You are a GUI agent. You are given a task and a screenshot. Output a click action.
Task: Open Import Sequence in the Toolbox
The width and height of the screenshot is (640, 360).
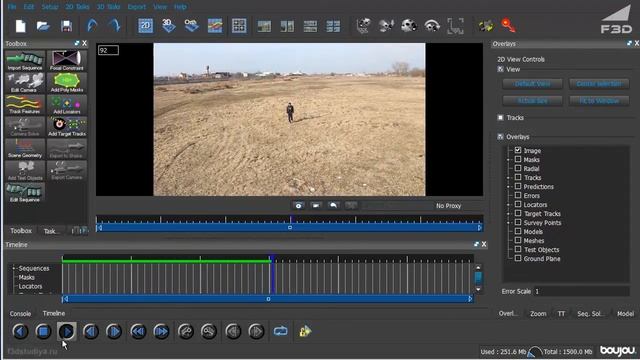(25, 61)
